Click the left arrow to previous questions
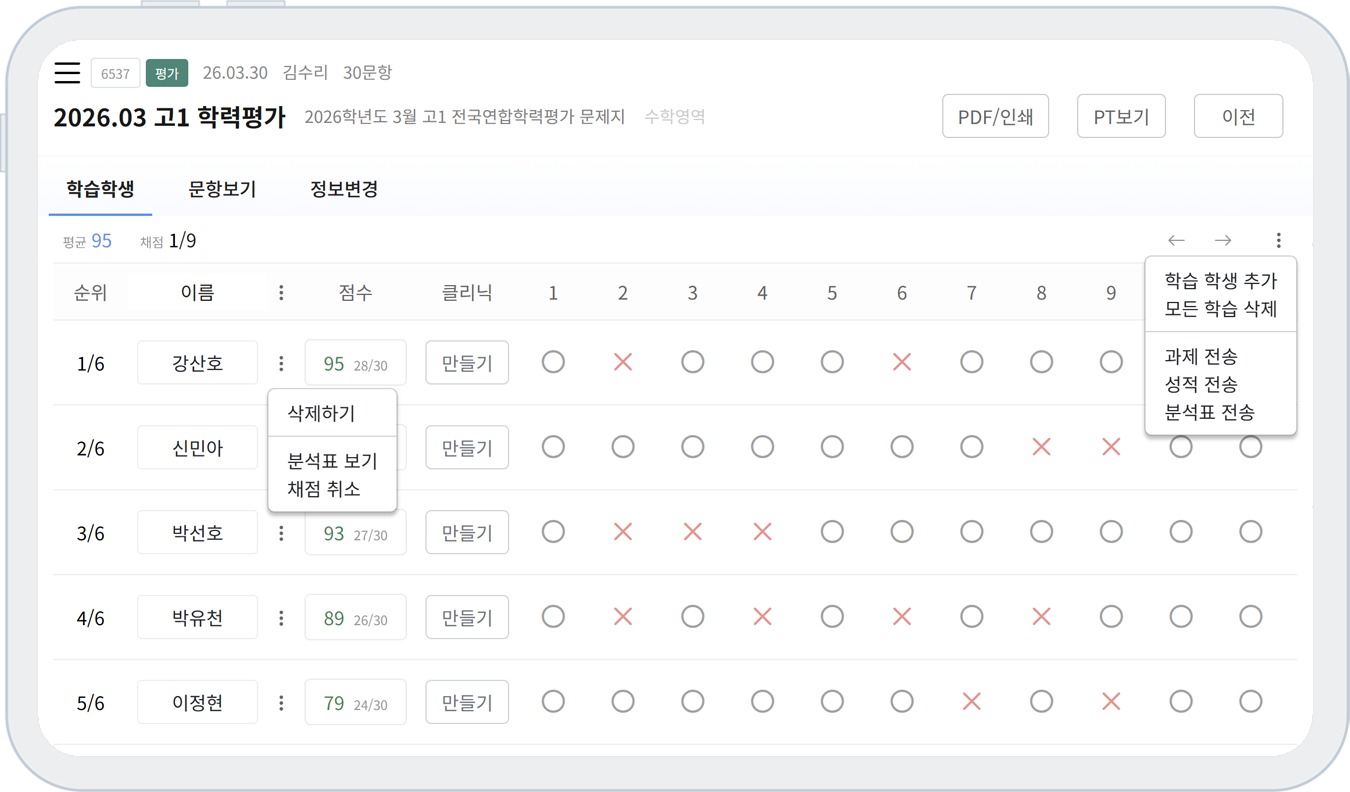 [1176, 241]
